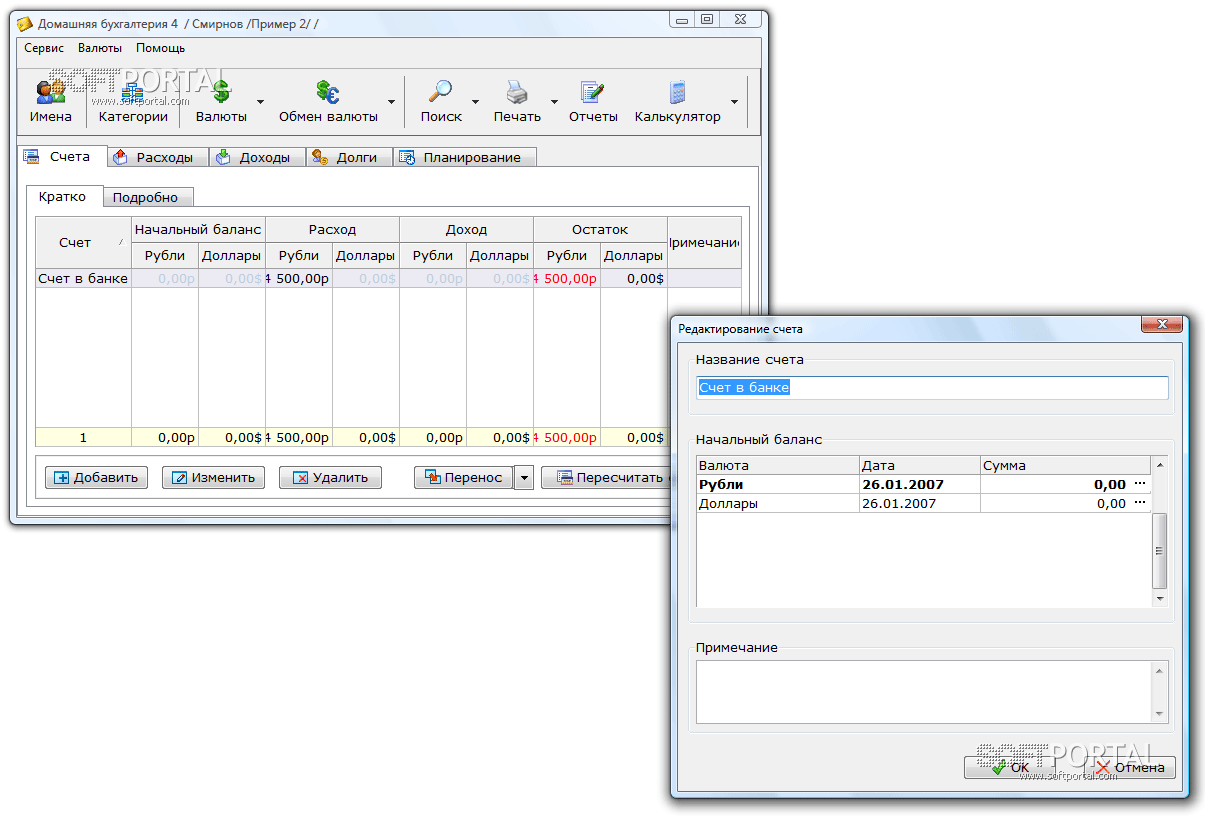Viewport: 1205px width, 819px height.
Task: Click the Валюта column header
Action: [x=778, y=465]
